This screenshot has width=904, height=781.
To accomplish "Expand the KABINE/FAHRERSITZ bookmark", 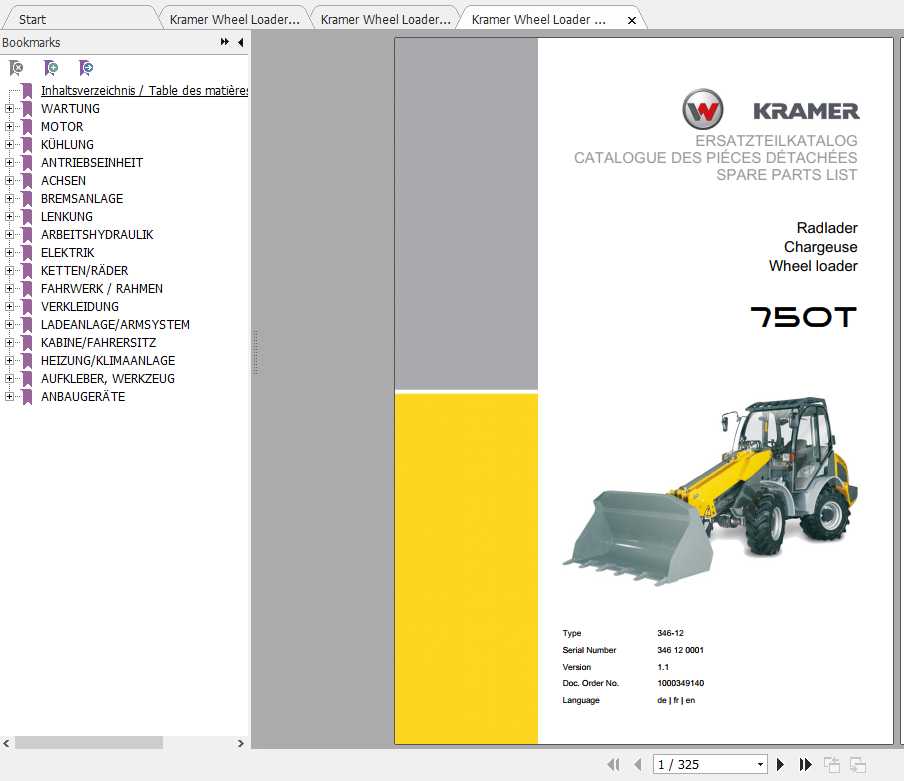I will click(9, 342).
